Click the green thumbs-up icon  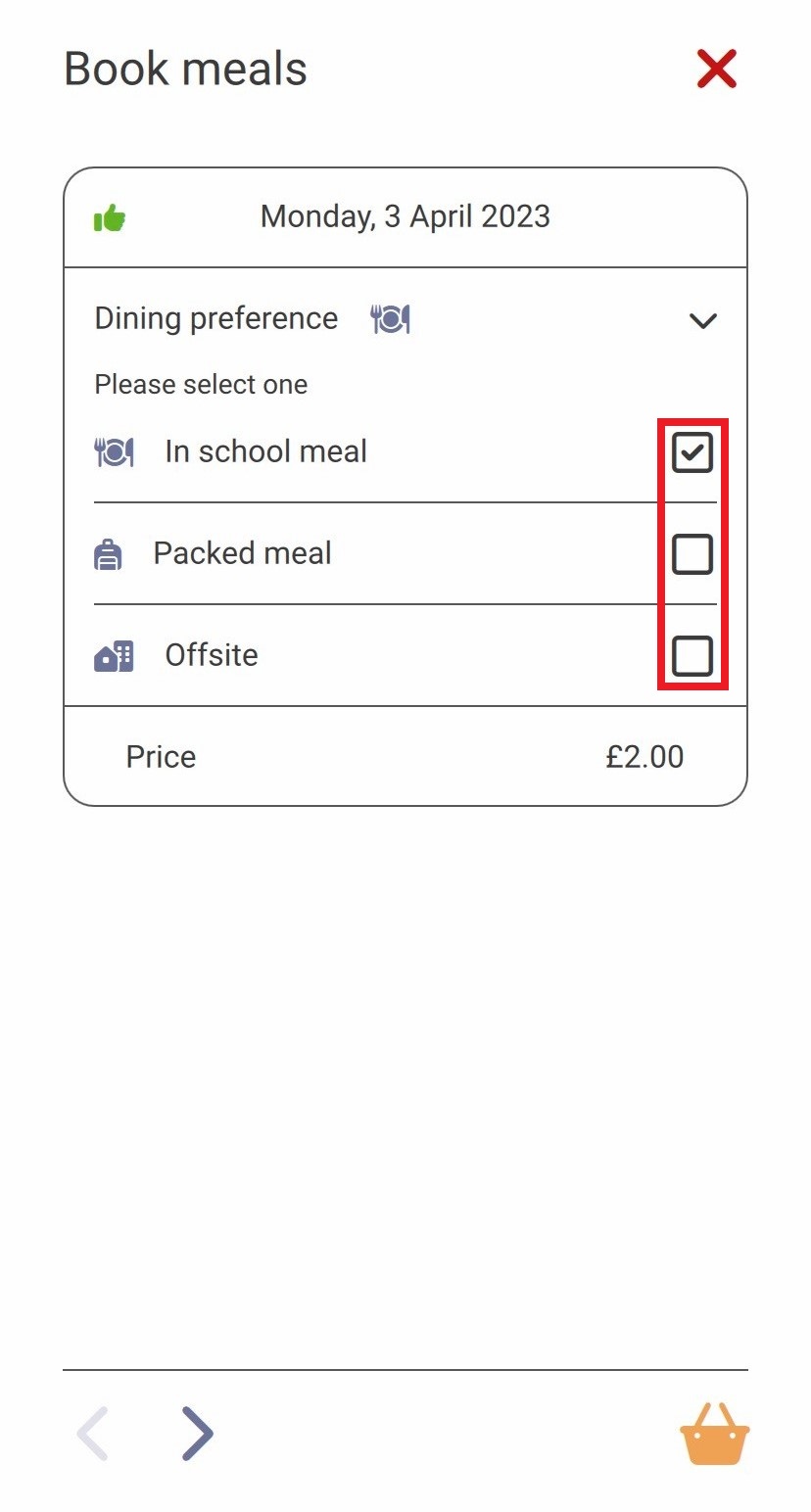pyautogui.click(x=110, y=217)
